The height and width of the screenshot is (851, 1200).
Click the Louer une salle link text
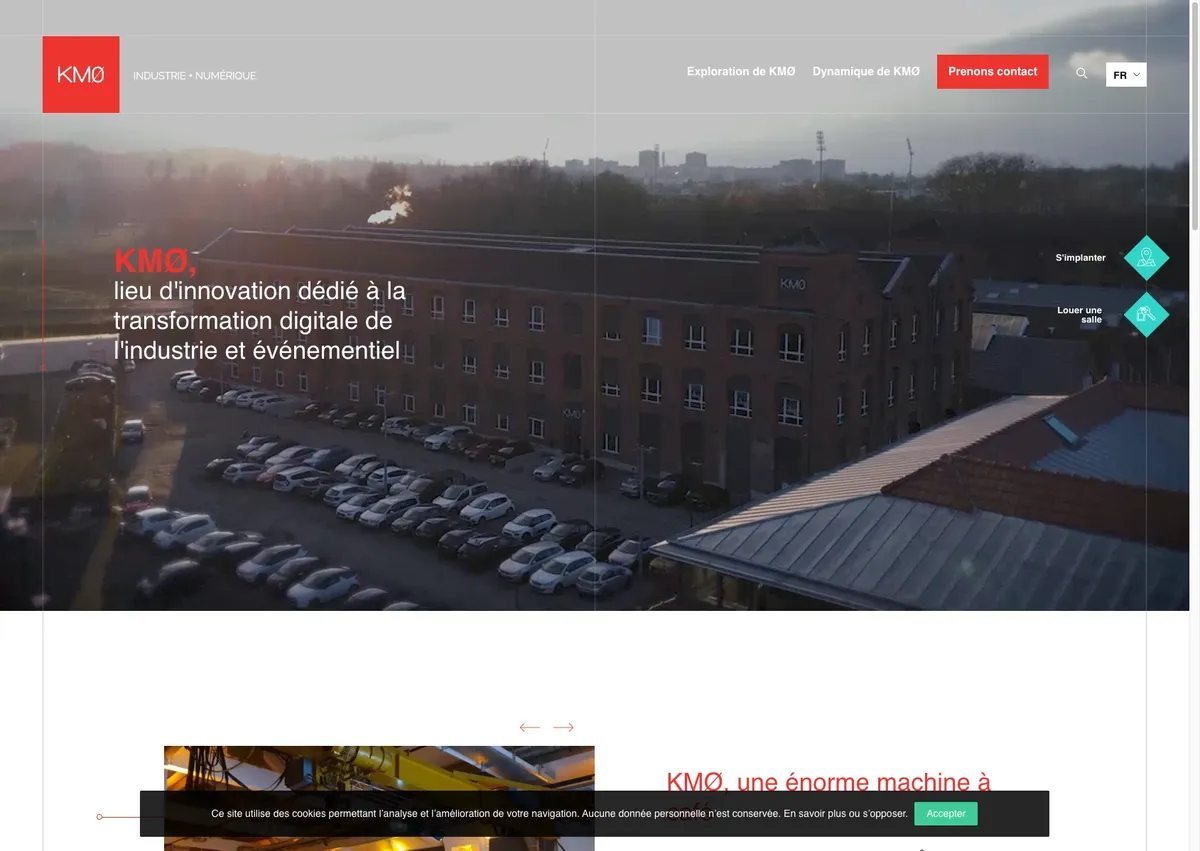pos(1080,315)
